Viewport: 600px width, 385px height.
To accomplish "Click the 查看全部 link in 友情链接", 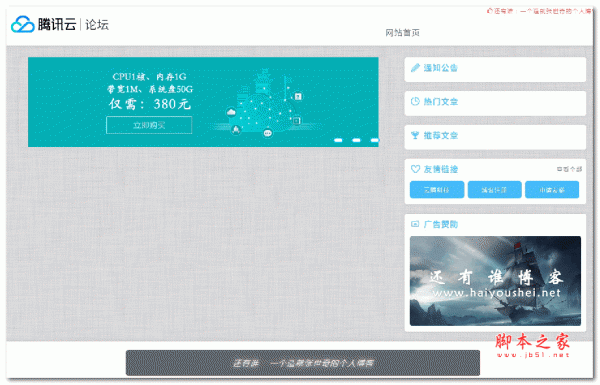I will 569,169.
